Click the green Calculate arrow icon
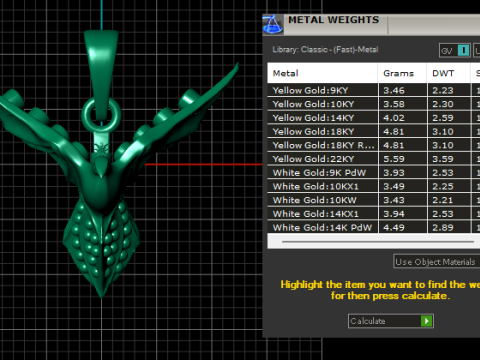The height and width of the screenshot is (360, 480). tap(426, 321)
